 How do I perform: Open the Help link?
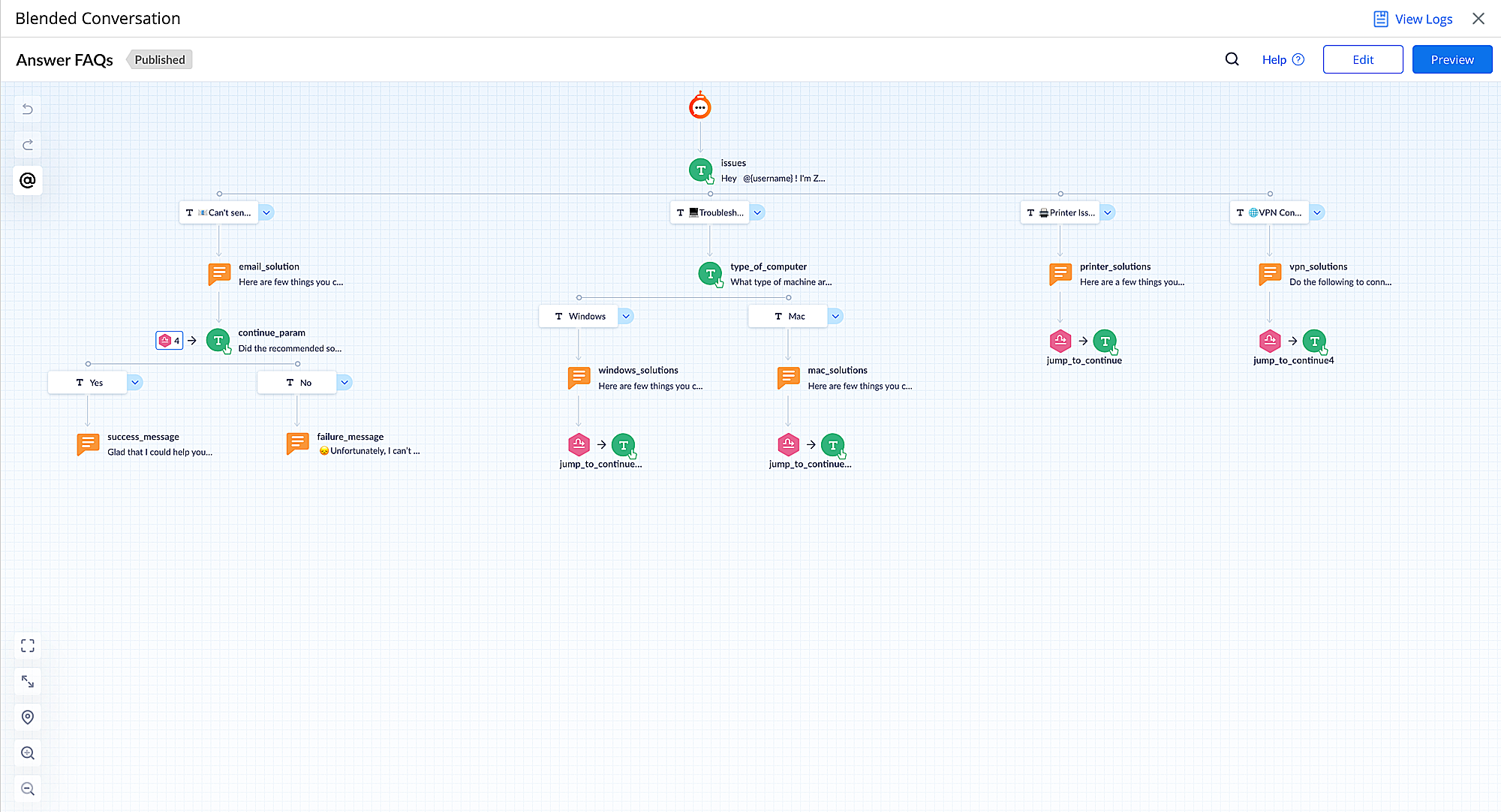click(x=1283, y=59)
